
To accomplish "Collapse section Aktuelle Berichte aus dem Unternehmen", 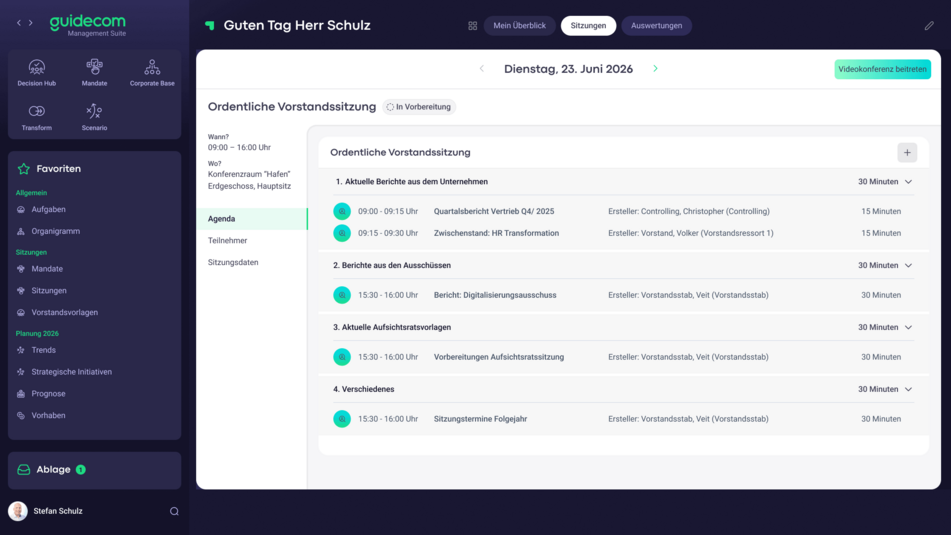I will pyautogui.click(x=908, y=182).
